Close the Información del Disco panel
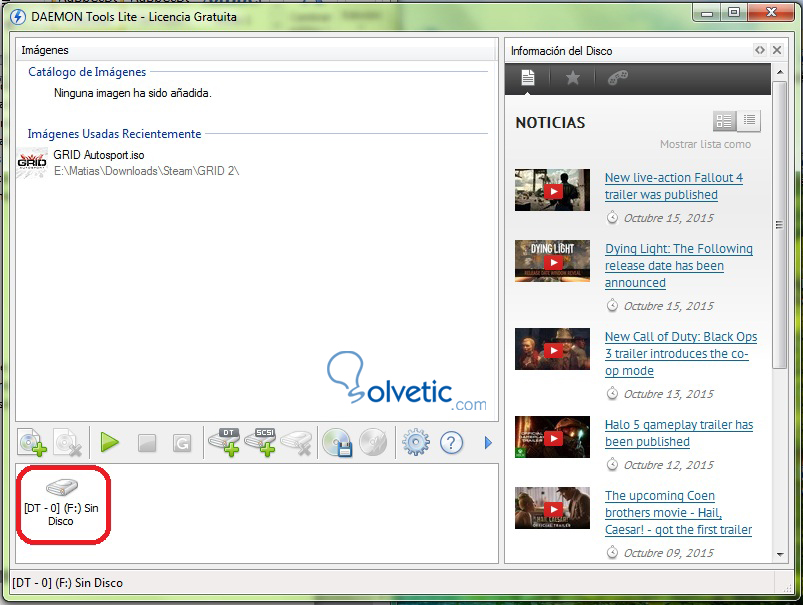 [x=777, y=50]
